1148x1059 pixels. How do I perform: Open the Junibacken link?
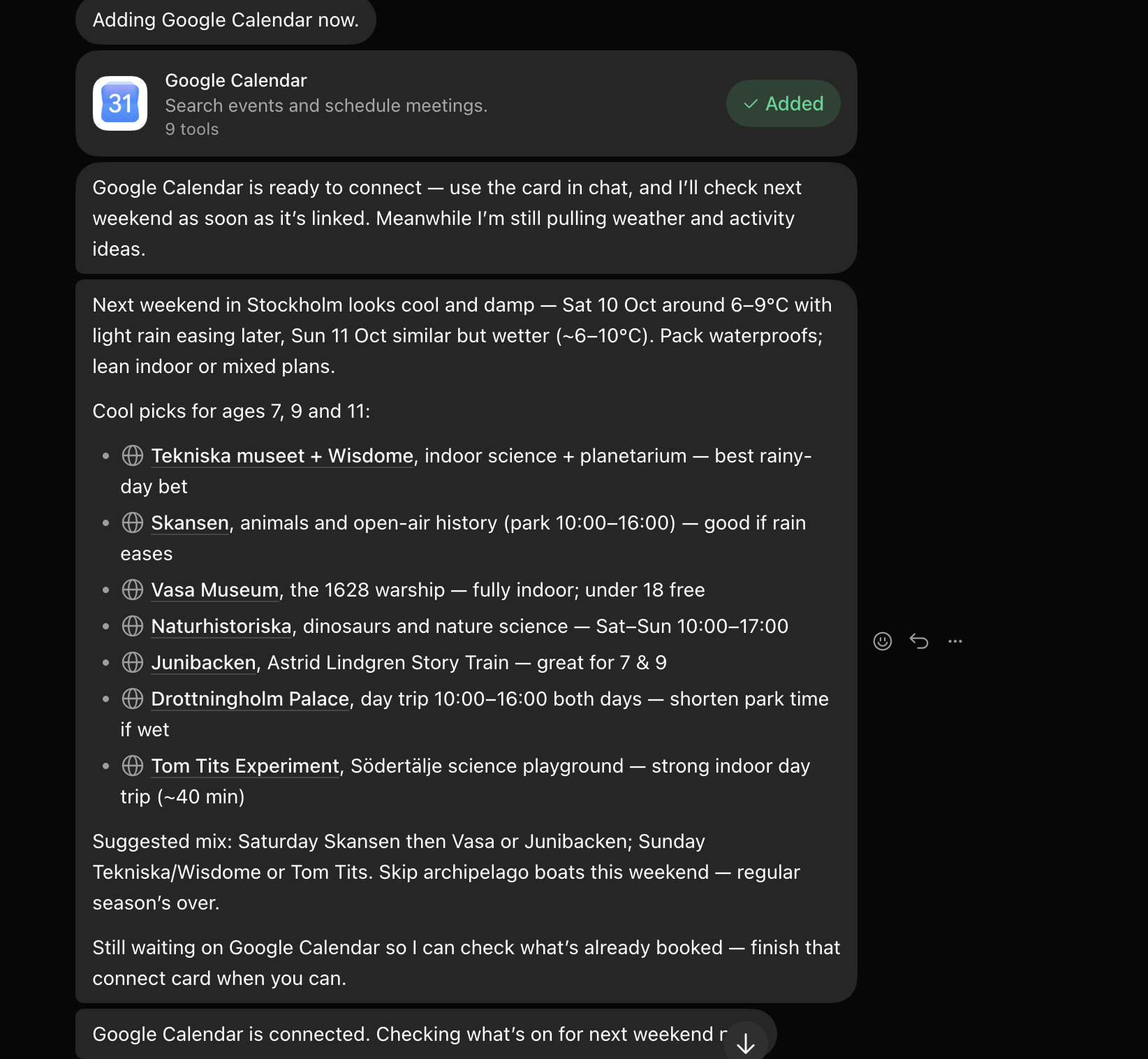[x=204, y=663]
